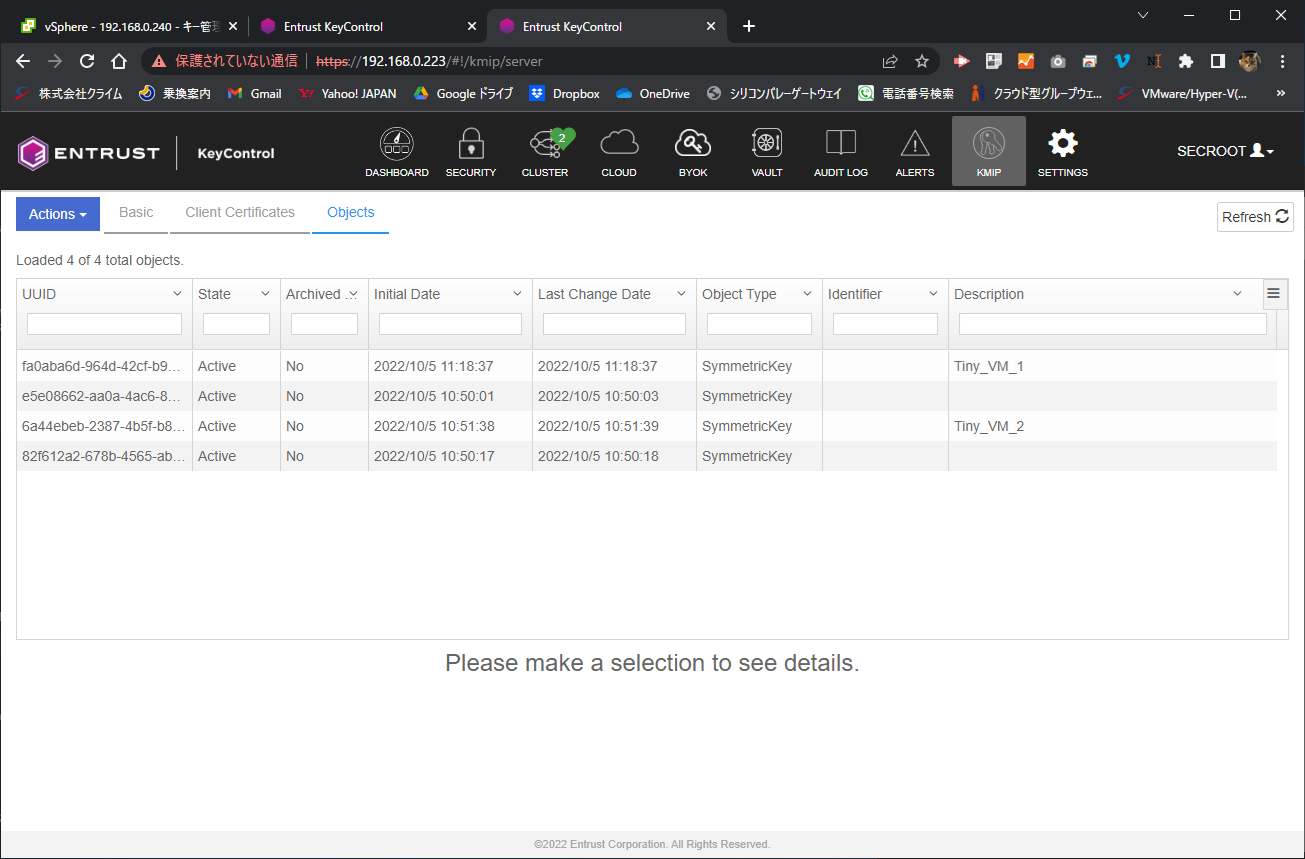Share this page from address bar

pyautogui.click(x=890, y=61)
